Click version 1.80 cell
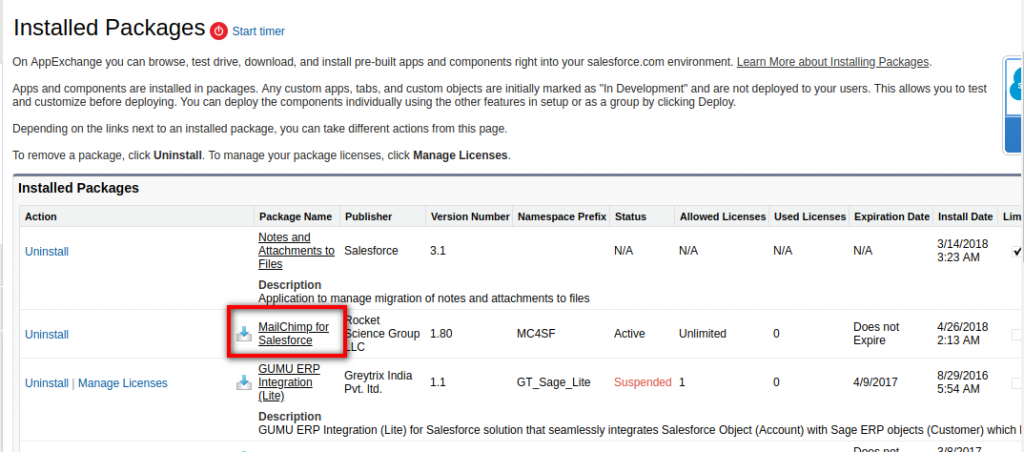 click(x=441, y=334)
